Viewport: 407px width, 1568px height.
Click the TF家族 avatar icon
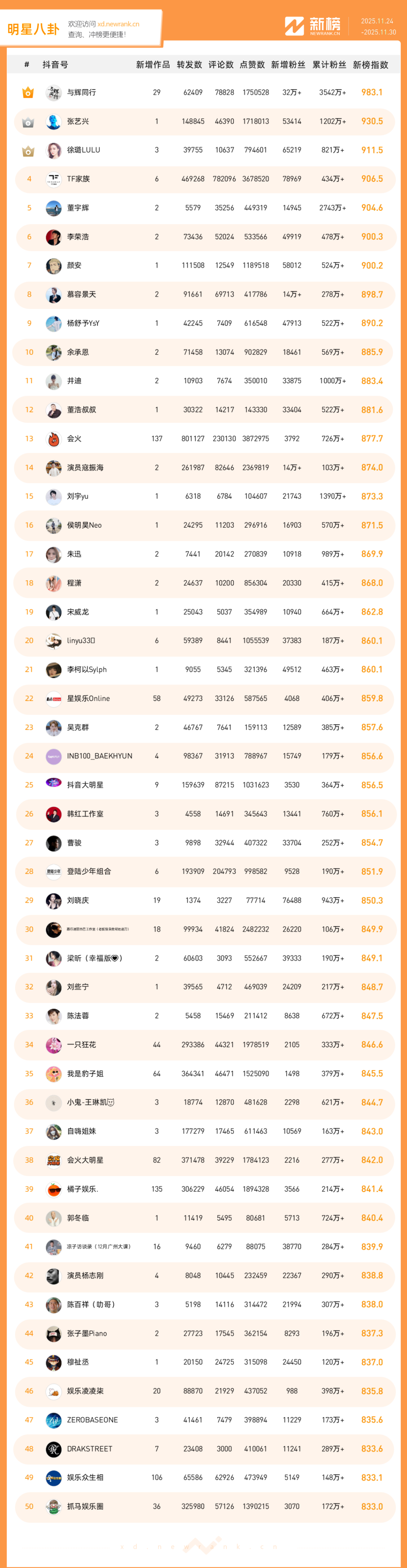[54, 179]
